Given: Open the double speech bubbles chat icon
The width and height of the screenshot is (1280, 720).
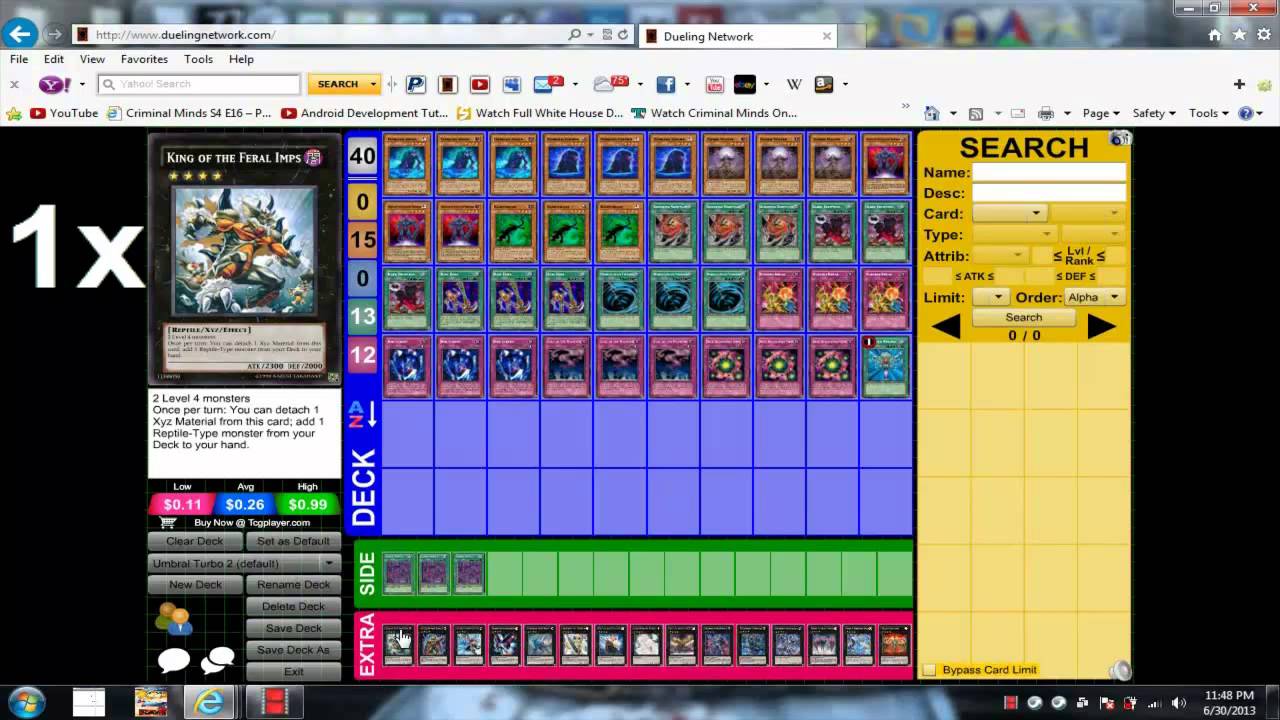Looking at the screenshot, I should 217,659.
